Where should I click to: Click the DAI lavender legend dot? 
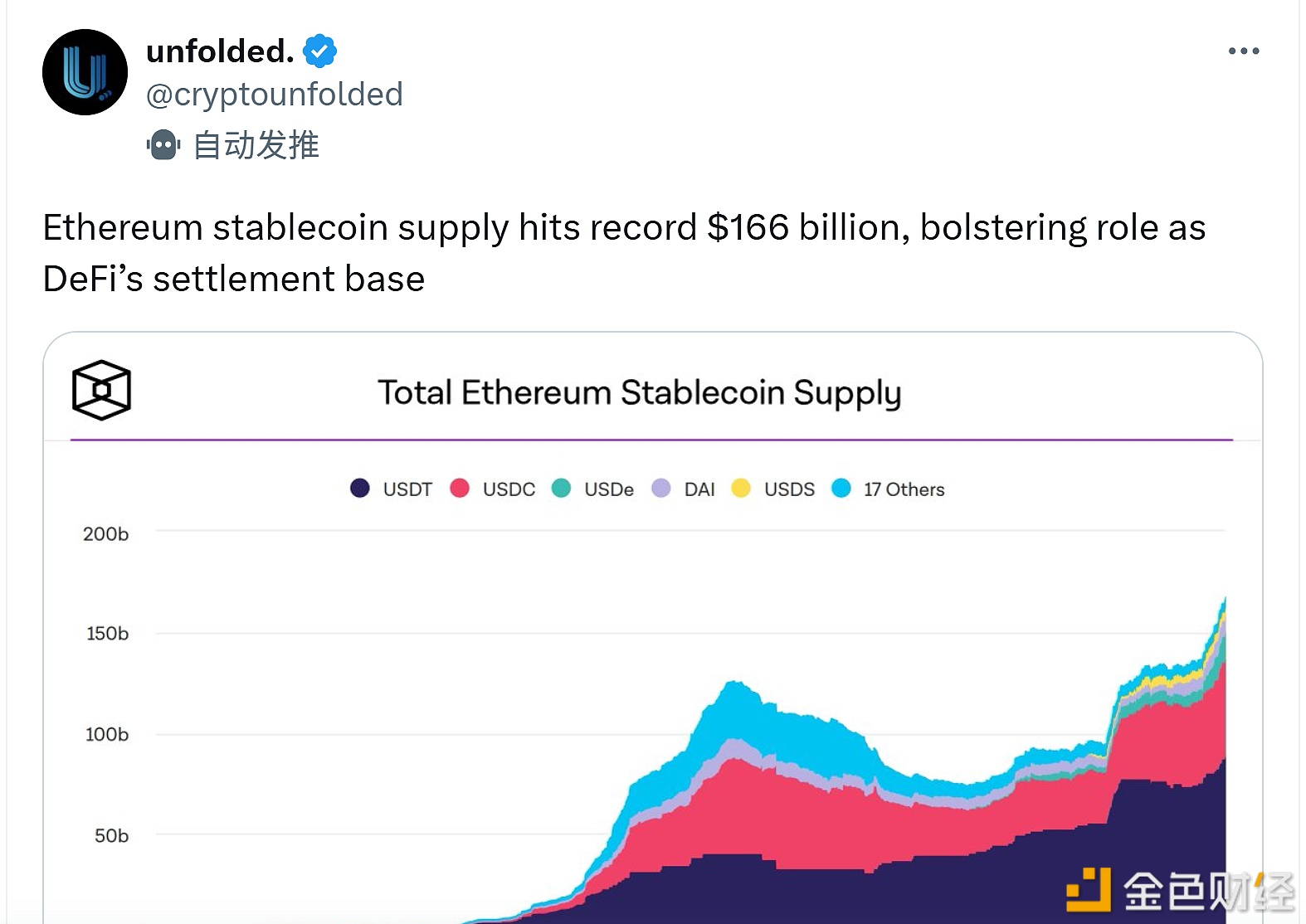click(661, 489)
